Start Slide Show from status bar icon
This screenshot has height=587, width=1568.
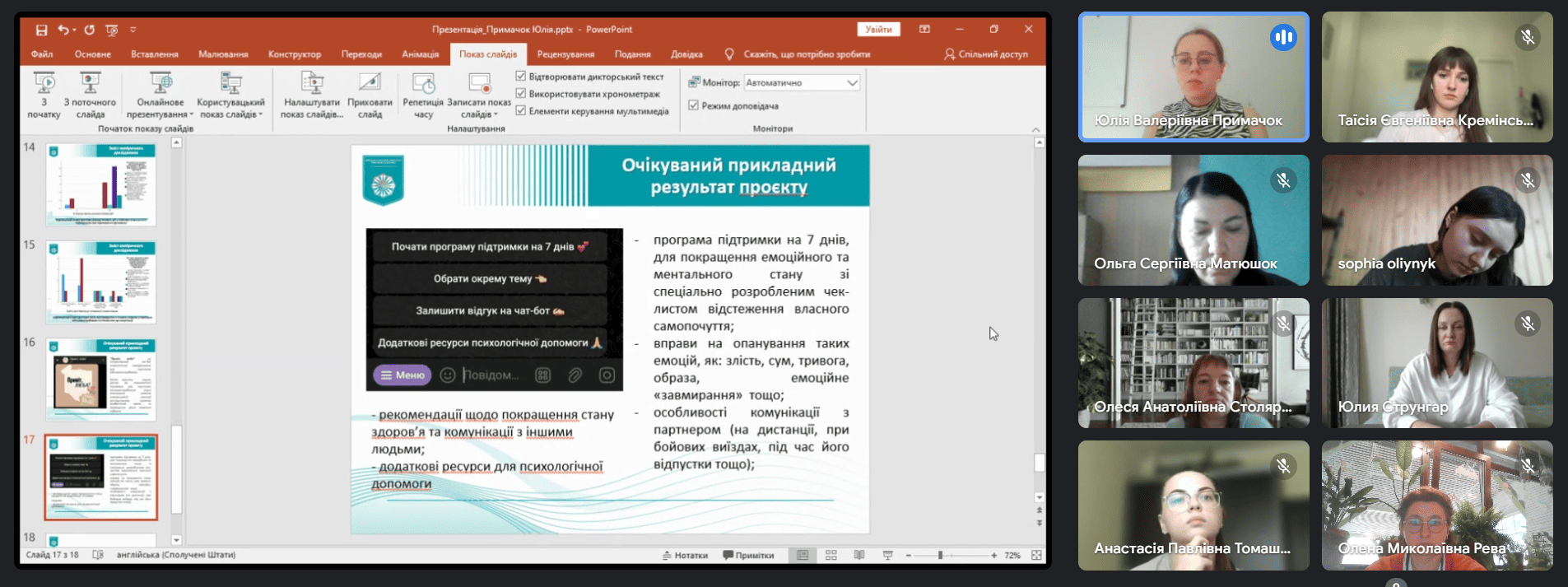pyautogui.click(x=887, y=555)
